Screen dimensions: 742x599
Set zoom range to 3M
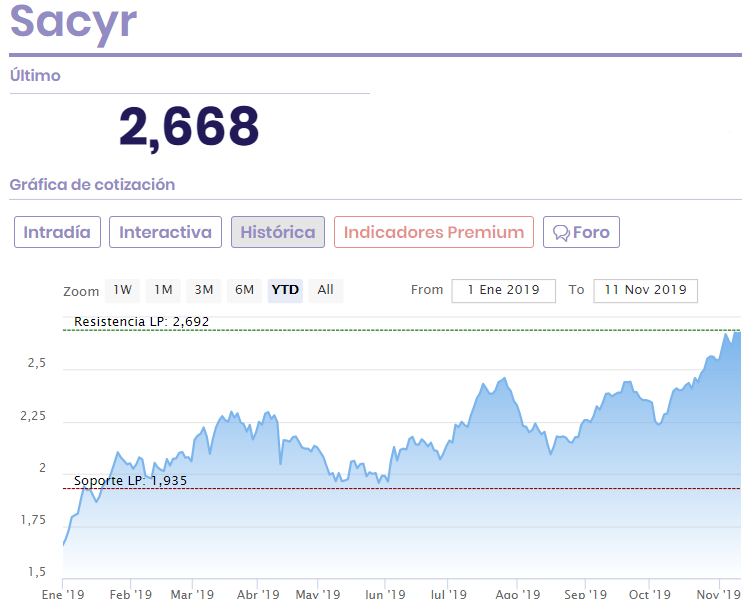(x=203, y=290)
